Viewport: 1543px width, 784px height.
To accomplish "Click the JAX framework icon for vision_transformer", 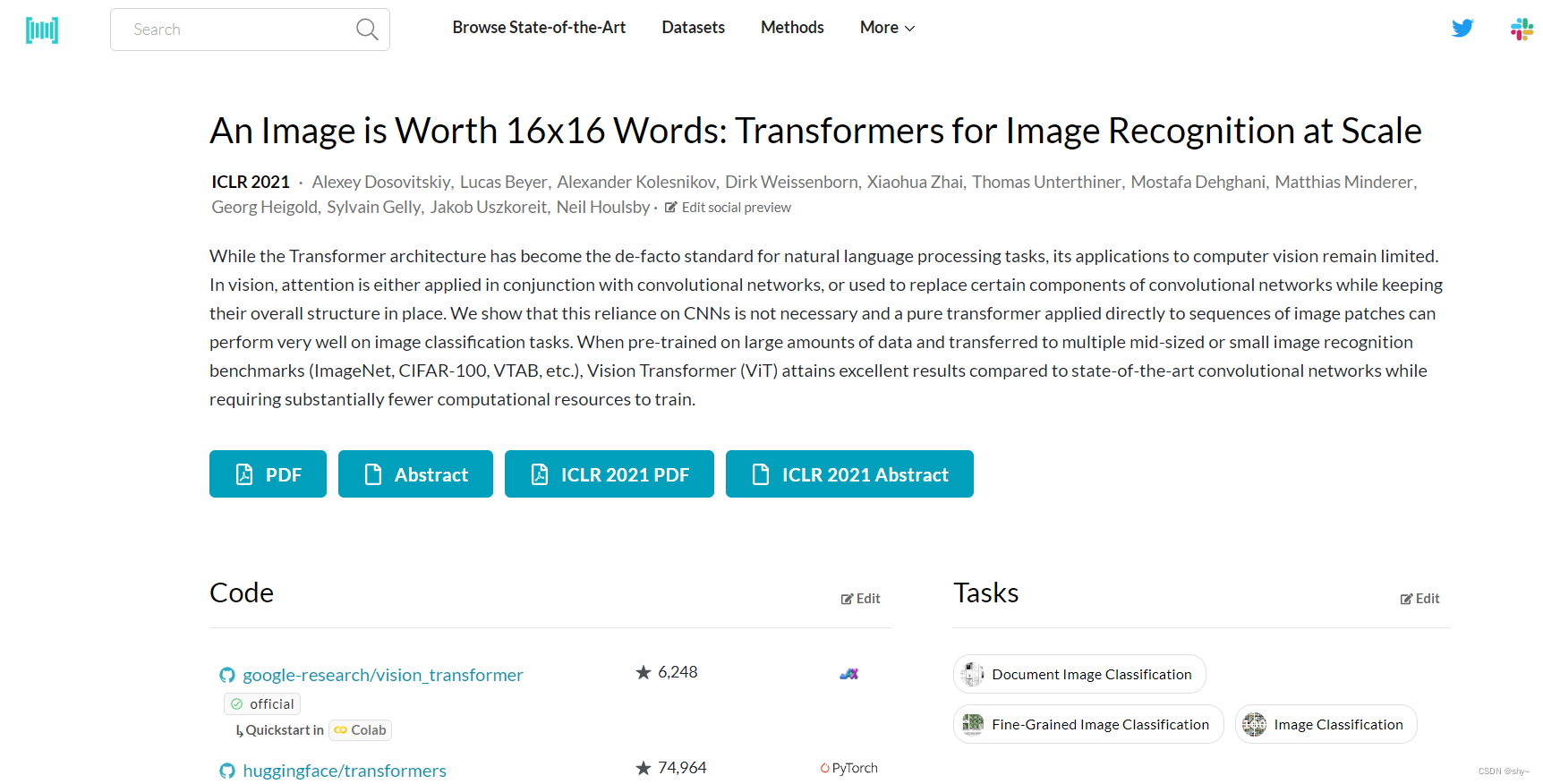I will [x=848, y=673].
